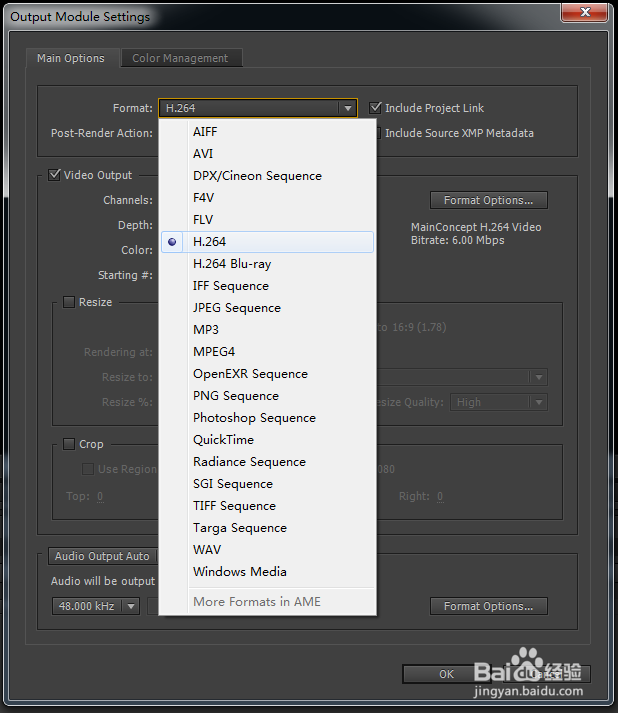The width and height of the screenshot is (618, 713).
Task: Select AIFF from the format list
Action: tap(267, 132)
